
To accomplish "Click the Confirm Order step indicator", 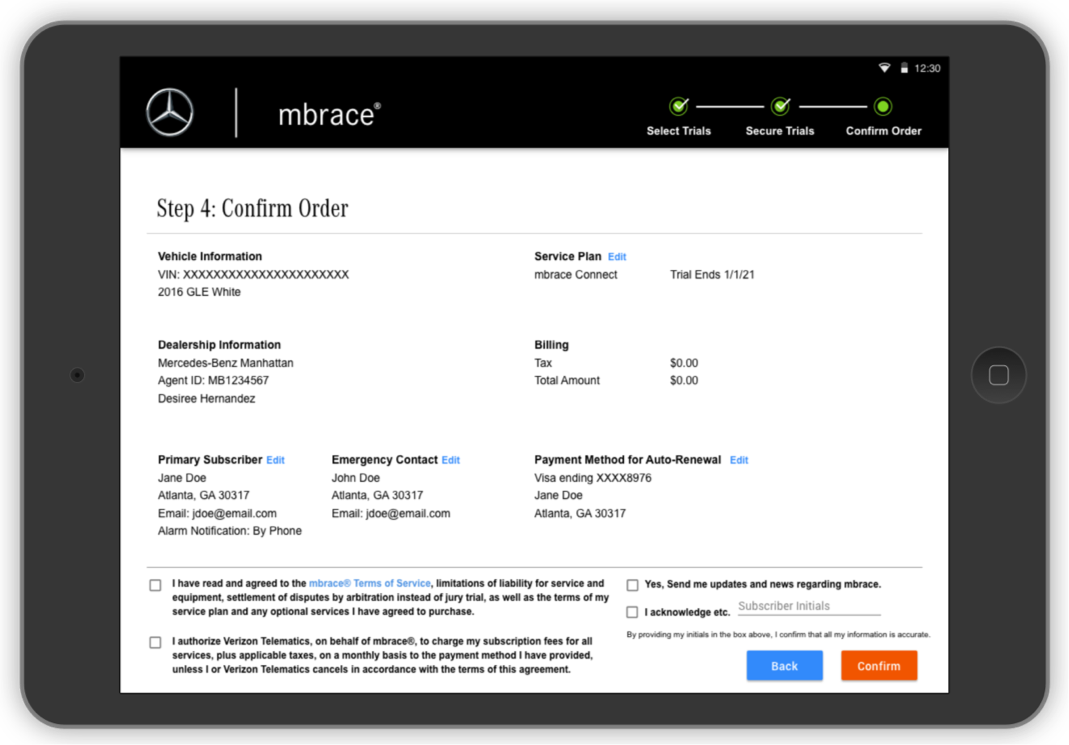I will 882,106.
